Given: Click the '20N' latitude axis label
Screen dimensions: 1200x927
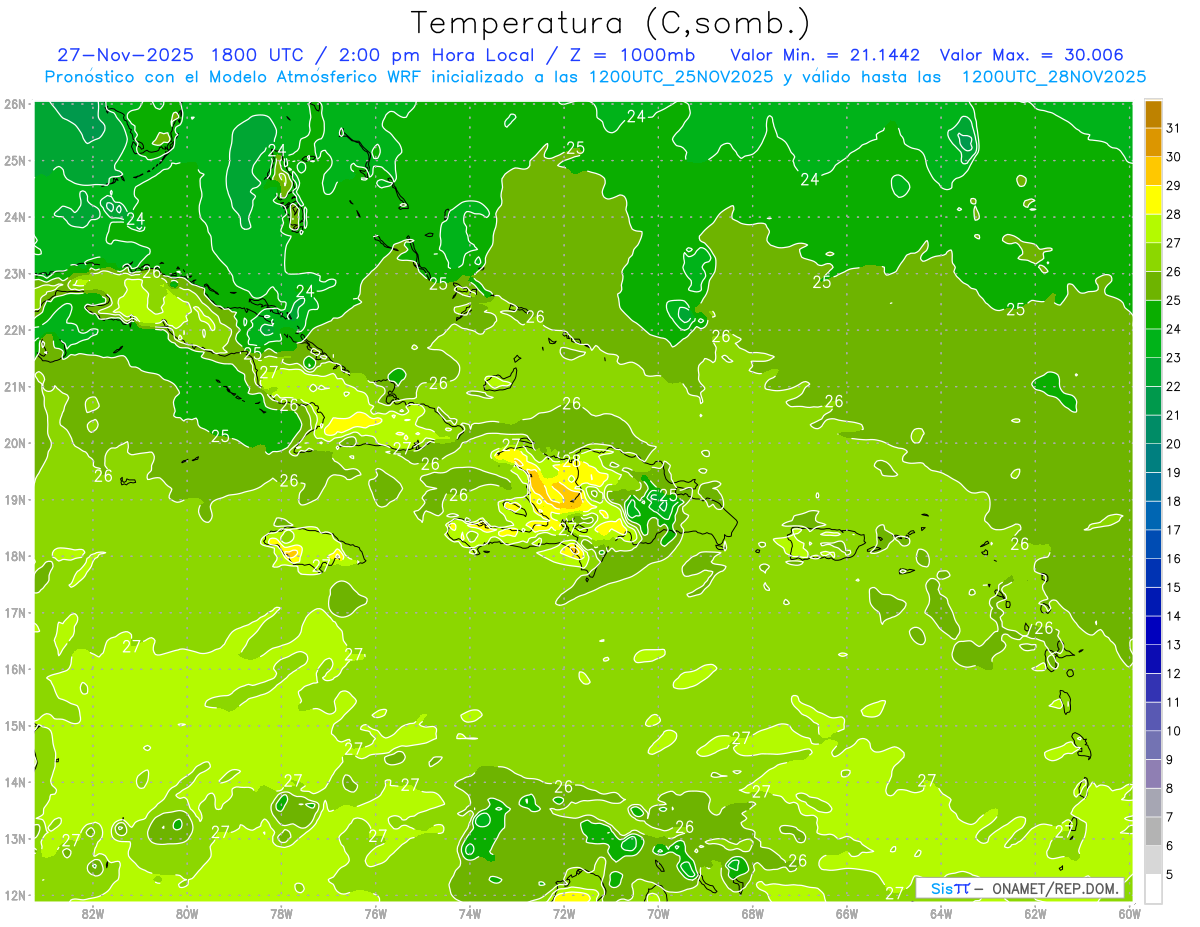Looking at the screenshot, I should pyautogui.click(x=15, y=443).
